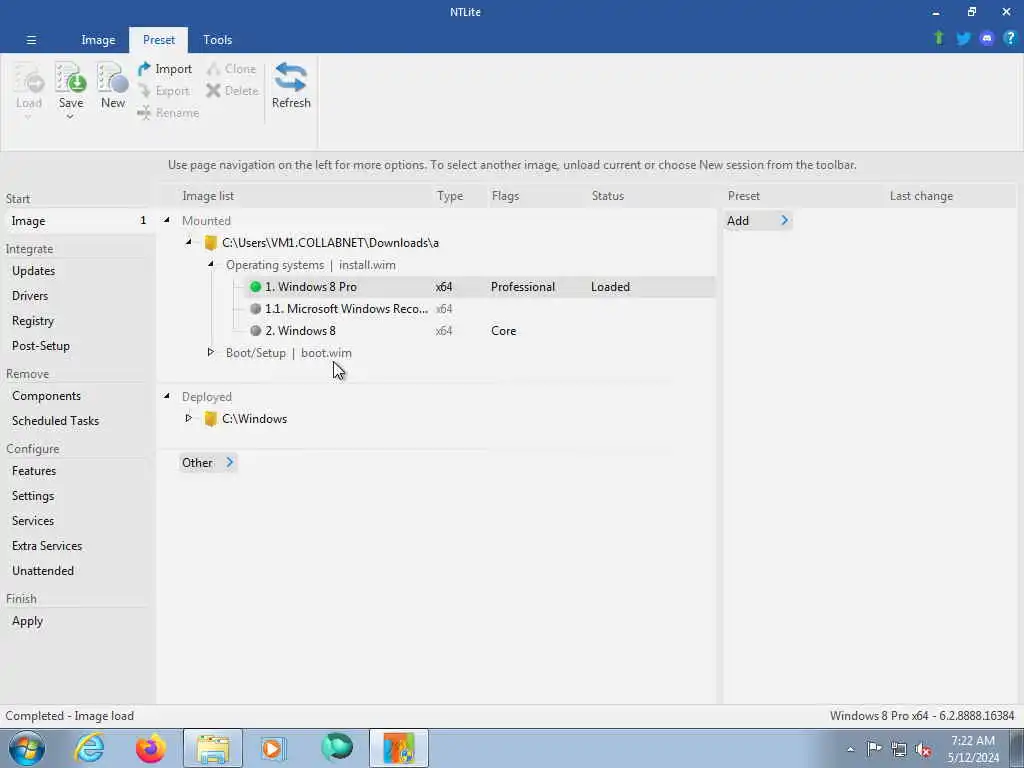This screenshot has width=1024, height=768.
Task: Open the media player taskbar icon
Action: point(273,748)
